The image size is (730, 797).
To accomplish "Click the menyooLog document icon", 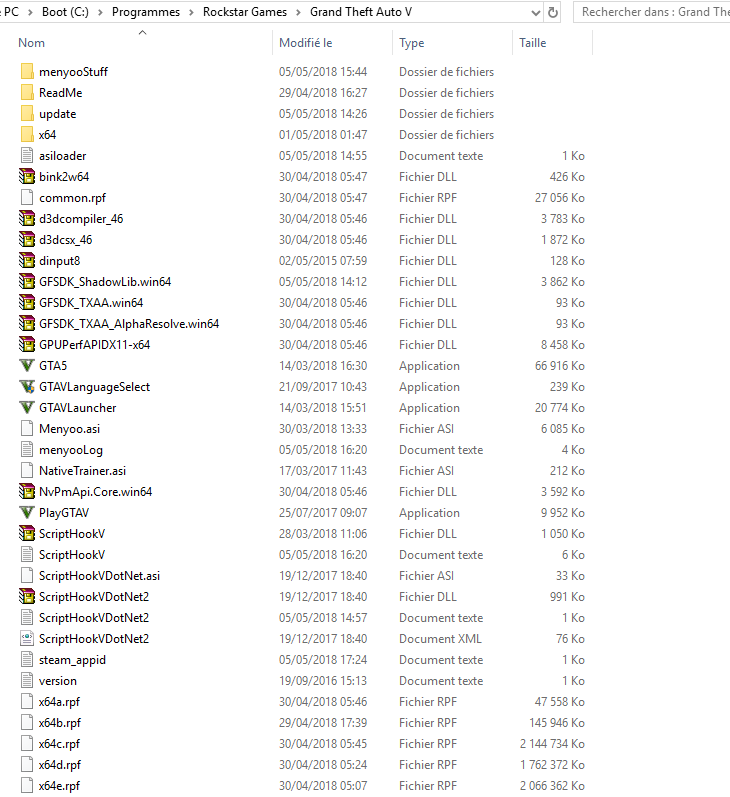I will coord(27,450).
